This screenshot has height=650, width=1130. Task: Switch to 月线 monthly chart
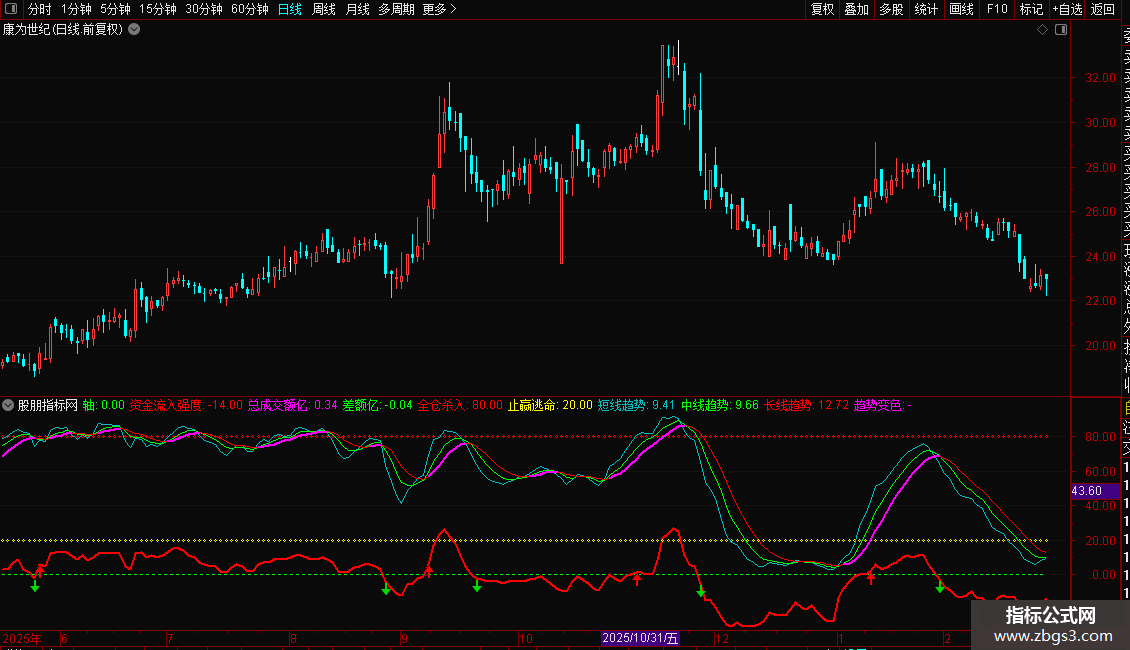point(357,9)
